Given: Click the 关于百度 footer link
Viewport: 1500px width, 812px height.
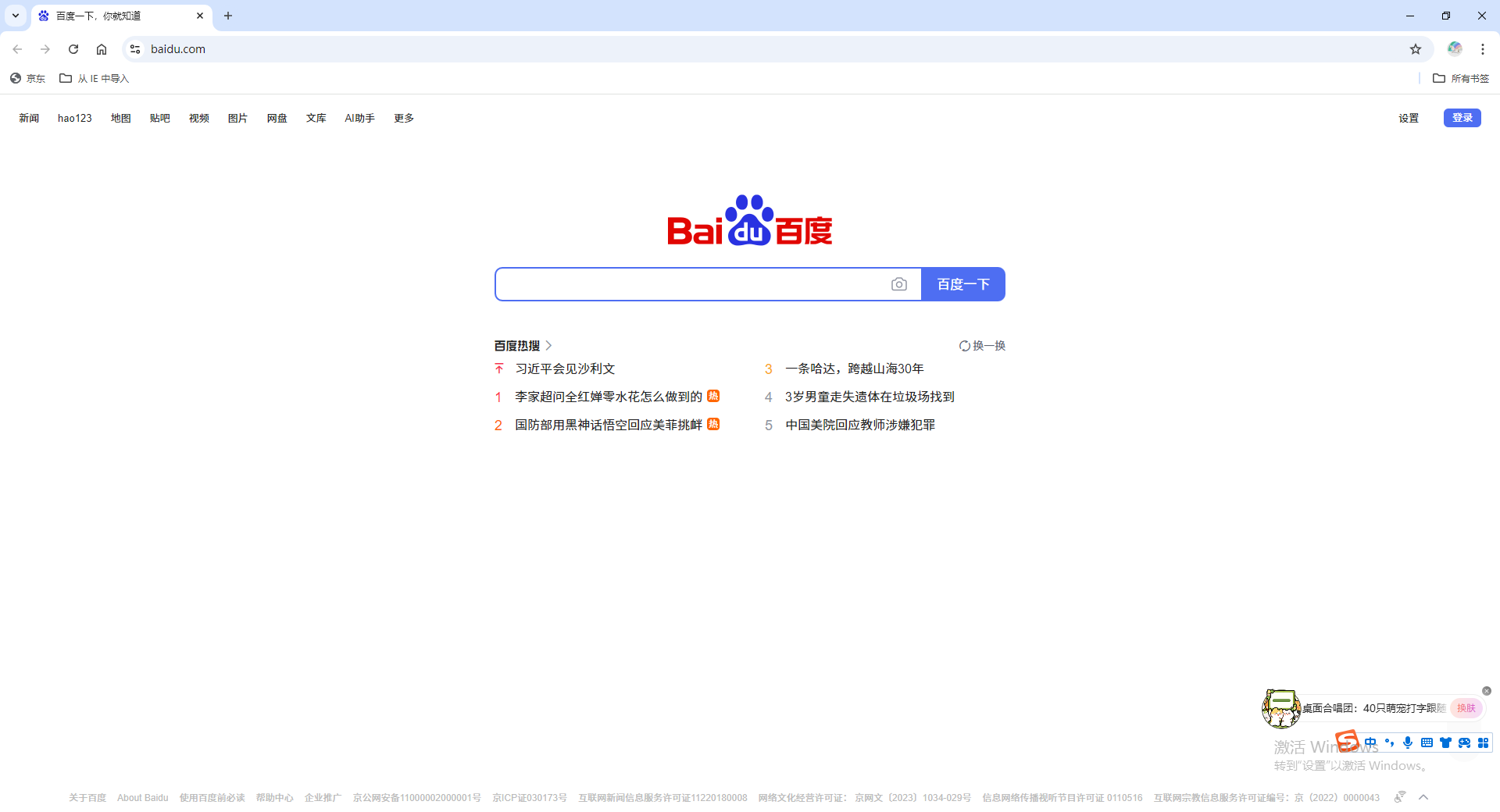Looking at the screenshot, I should coord(87,798).
